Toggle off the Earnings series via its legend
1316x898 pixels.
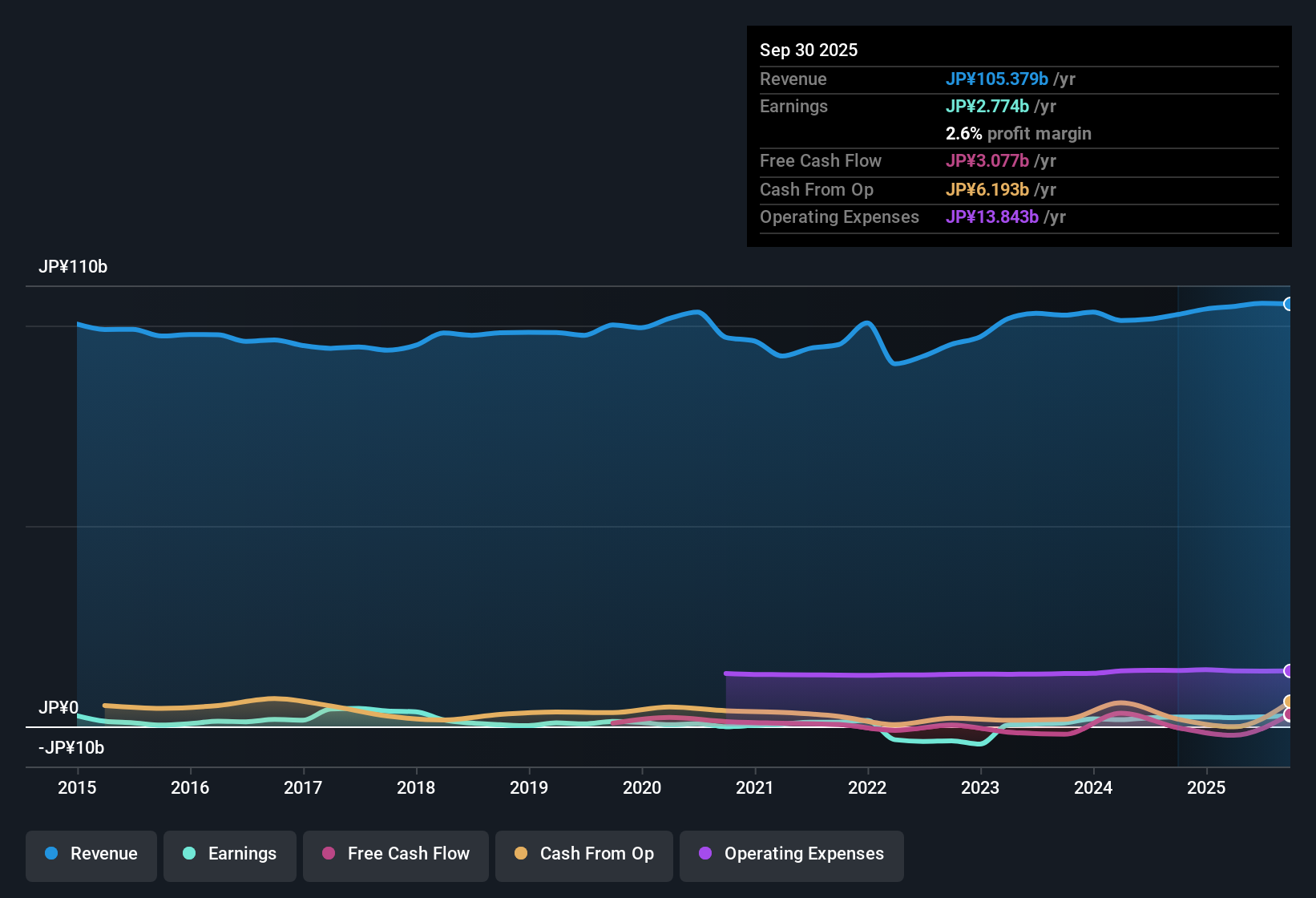click(230, 854)
